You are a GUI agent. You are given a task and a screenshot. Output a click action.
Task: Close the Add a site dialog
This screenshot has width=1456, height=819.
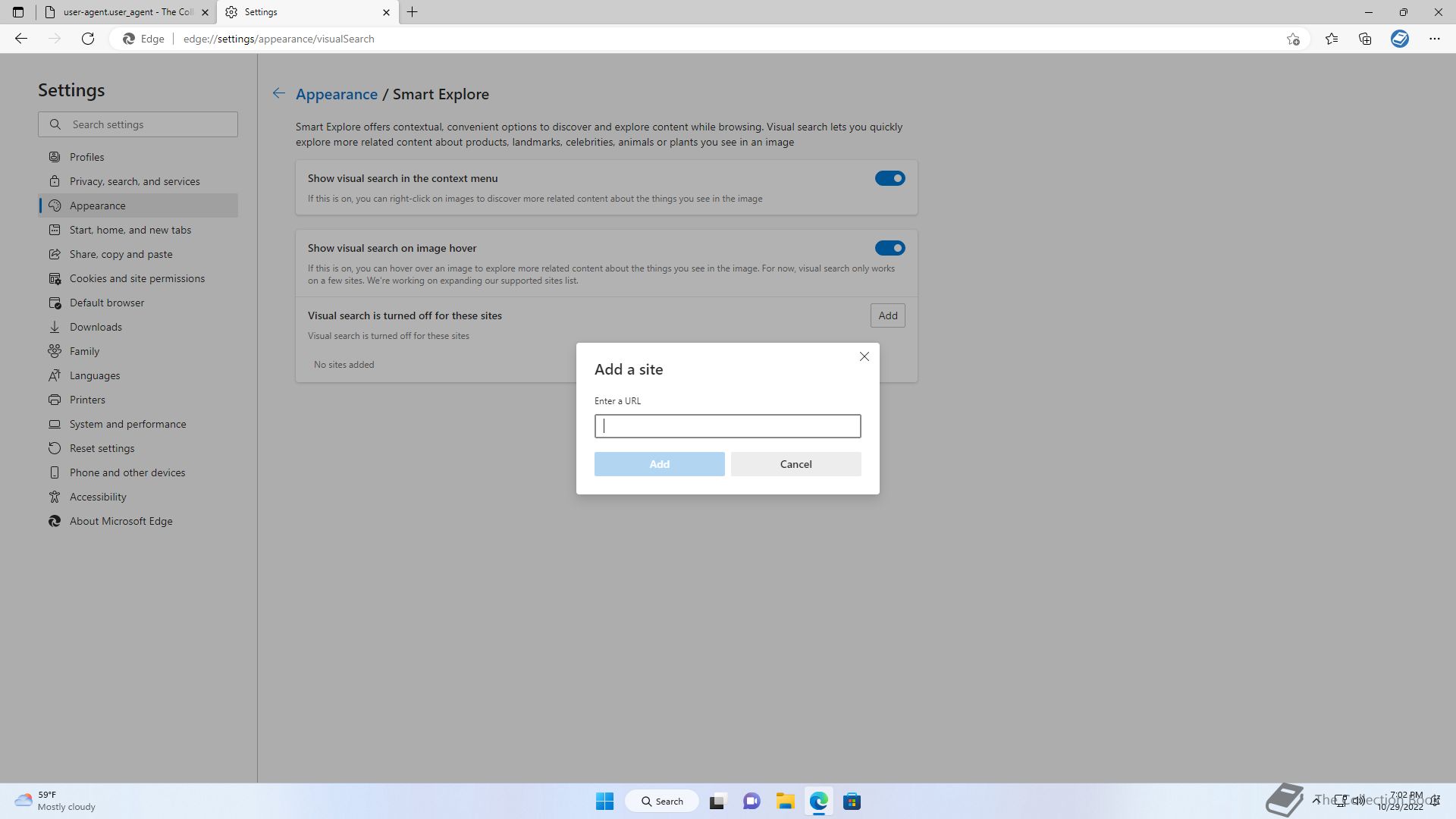pyautogui.click(x=864, y=356)
